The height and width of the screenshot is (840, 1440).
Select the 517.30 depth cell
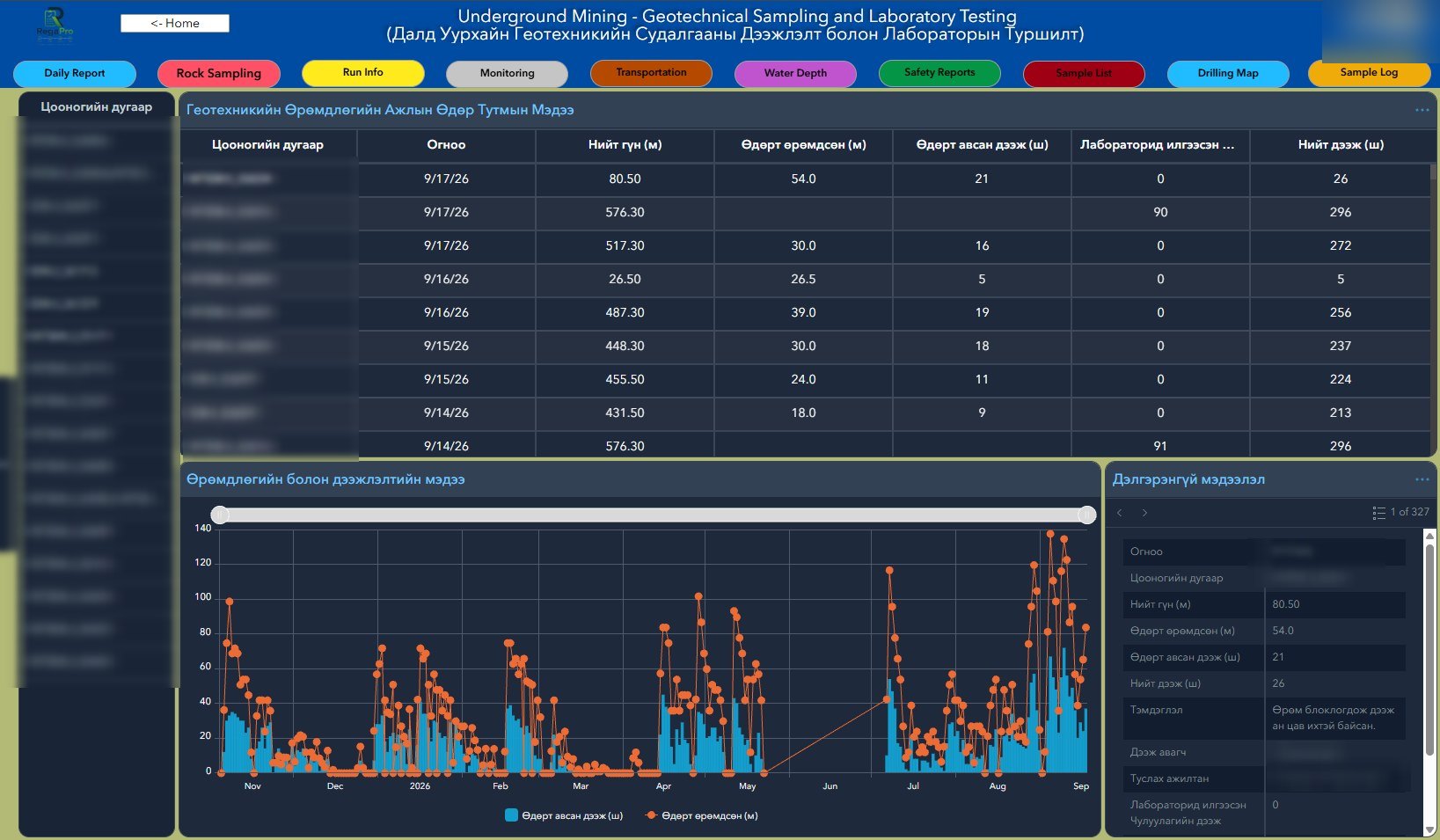click(625, 245)
